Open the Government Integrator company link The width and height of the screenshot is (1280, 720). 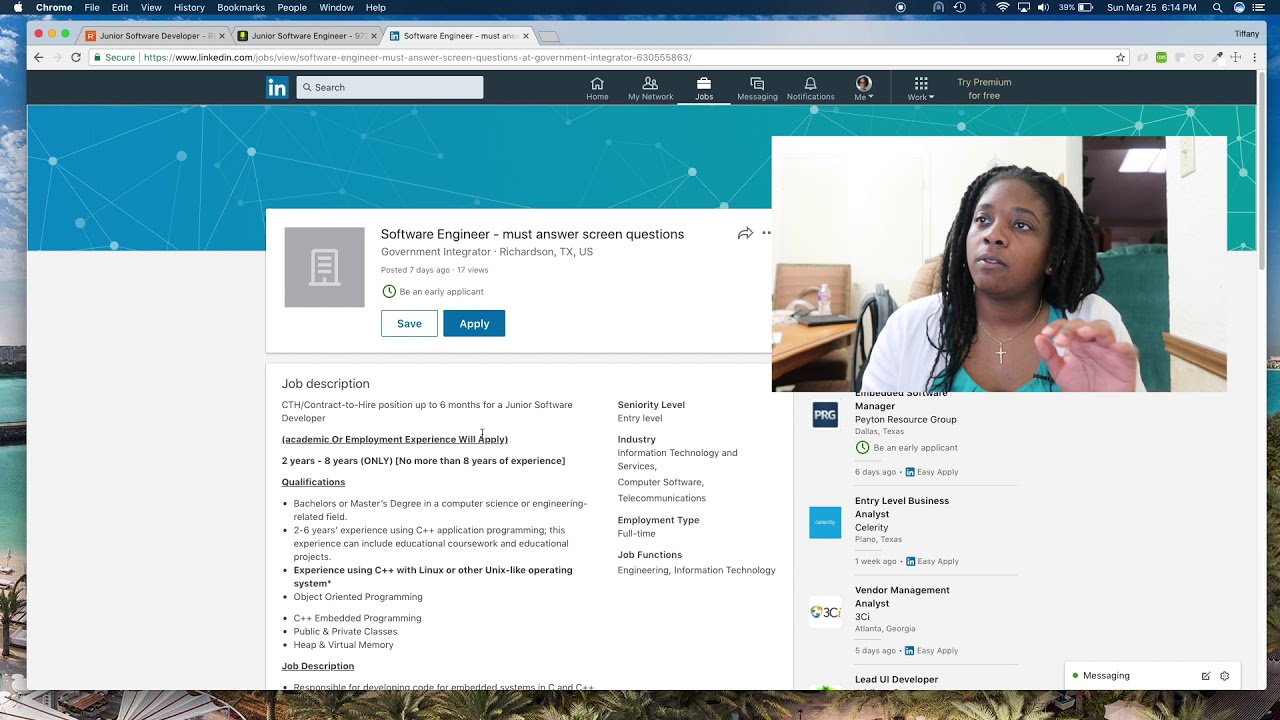pyautogui.click(x=435, y=252)
